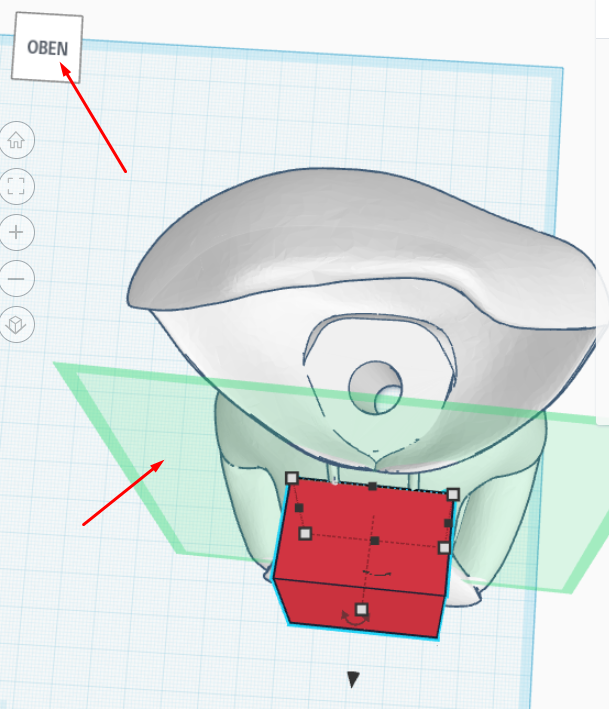Image resolution: width=609 pixels, height=709 pixels.
Task: Reset camera with the Home view icon
Action: pos(16,140)
